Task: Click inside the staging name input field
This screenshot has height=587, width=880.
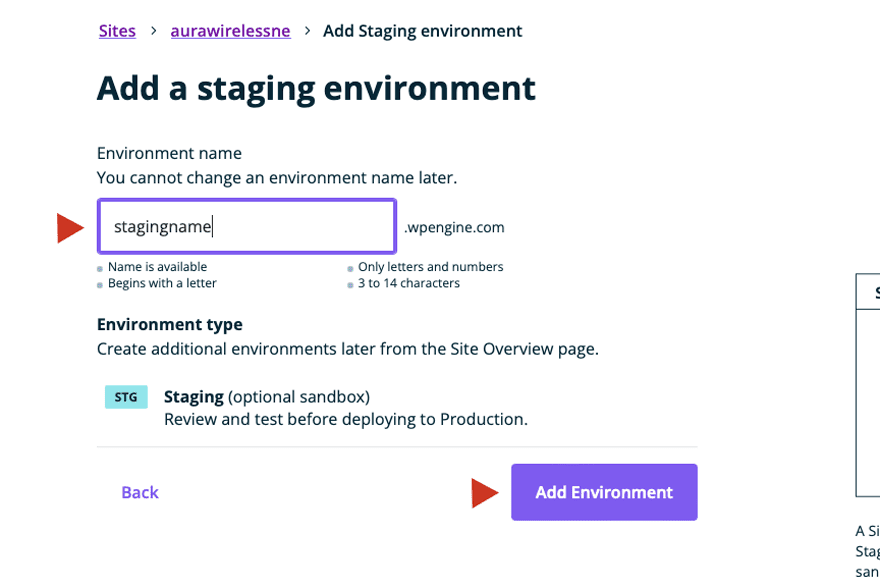Action: tap(245, 226)
